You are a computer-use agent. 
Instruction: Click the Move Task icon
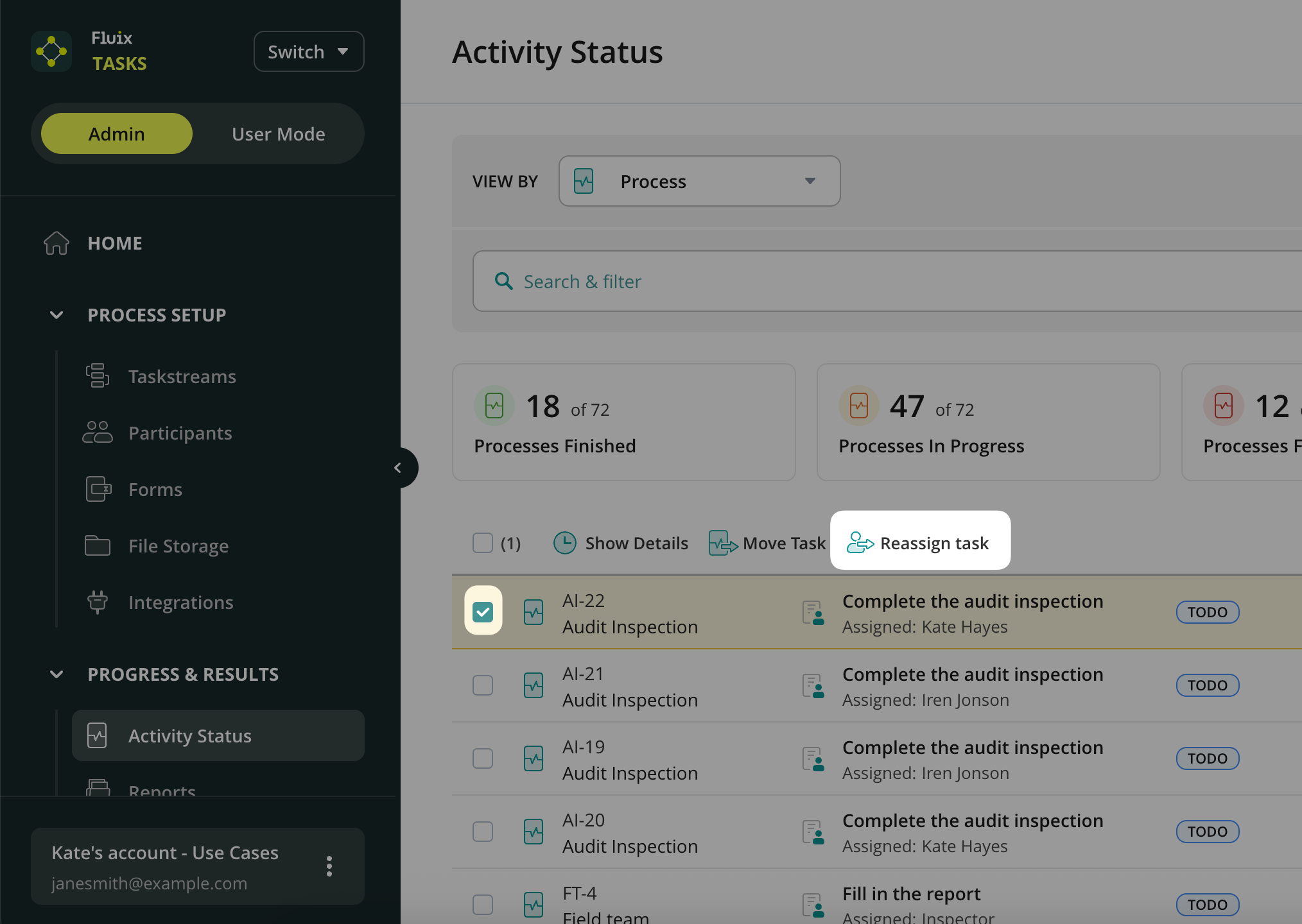(723, 543)
